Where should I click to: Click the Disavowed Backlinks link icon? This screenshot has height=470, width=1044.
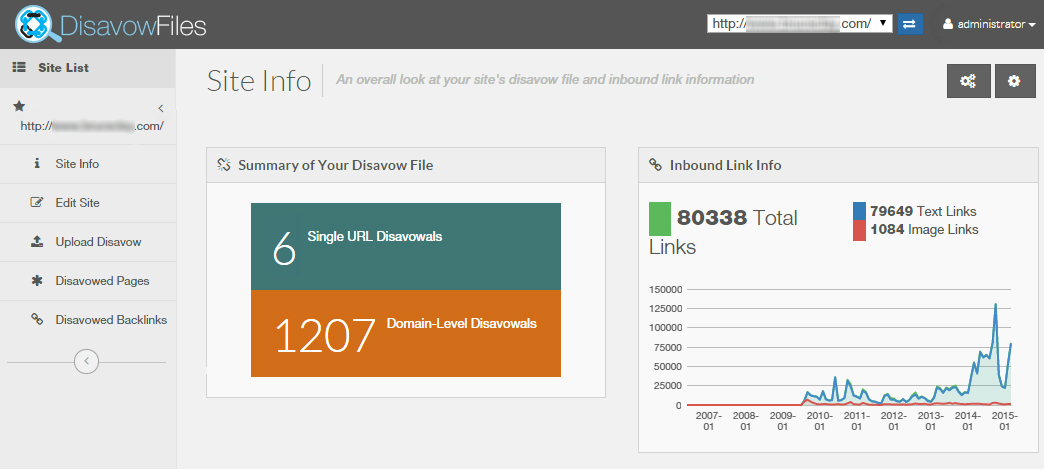click(x=37, y=320)
